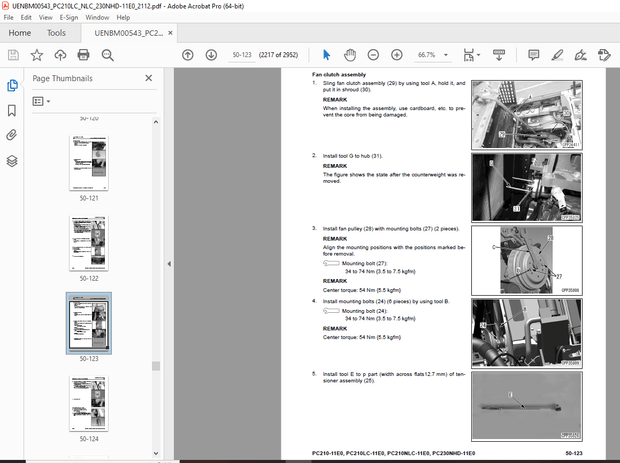The width and height of the screenshot is (620, 463).
Task: Click the Stamp tool icon
Action: click(x=604, y=55)
